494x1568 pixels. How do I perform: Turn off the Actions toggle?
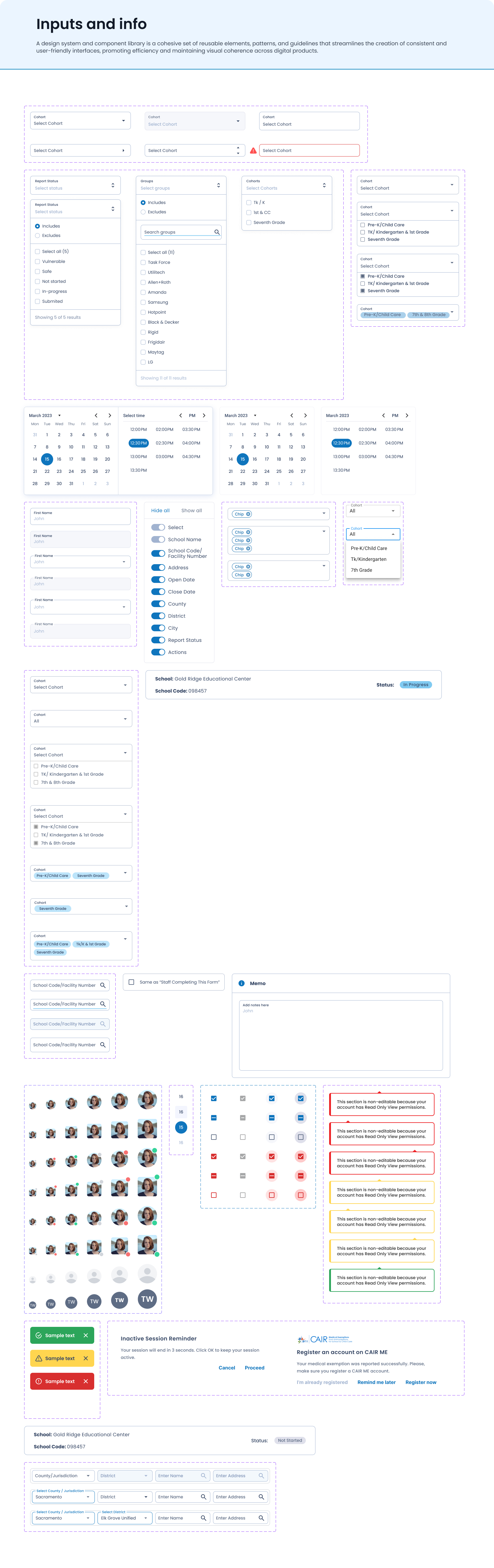tap(158, 652)
